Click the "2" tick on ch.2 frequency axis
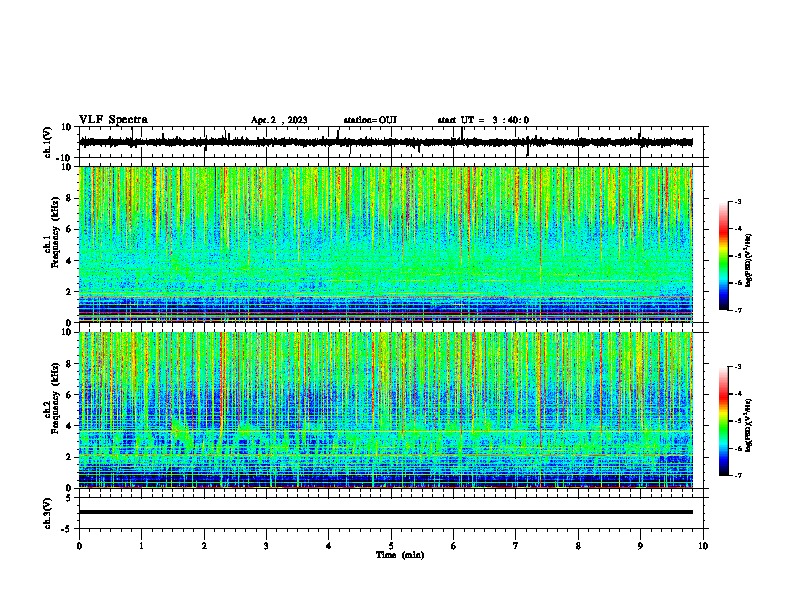 [x=69, y=457]
